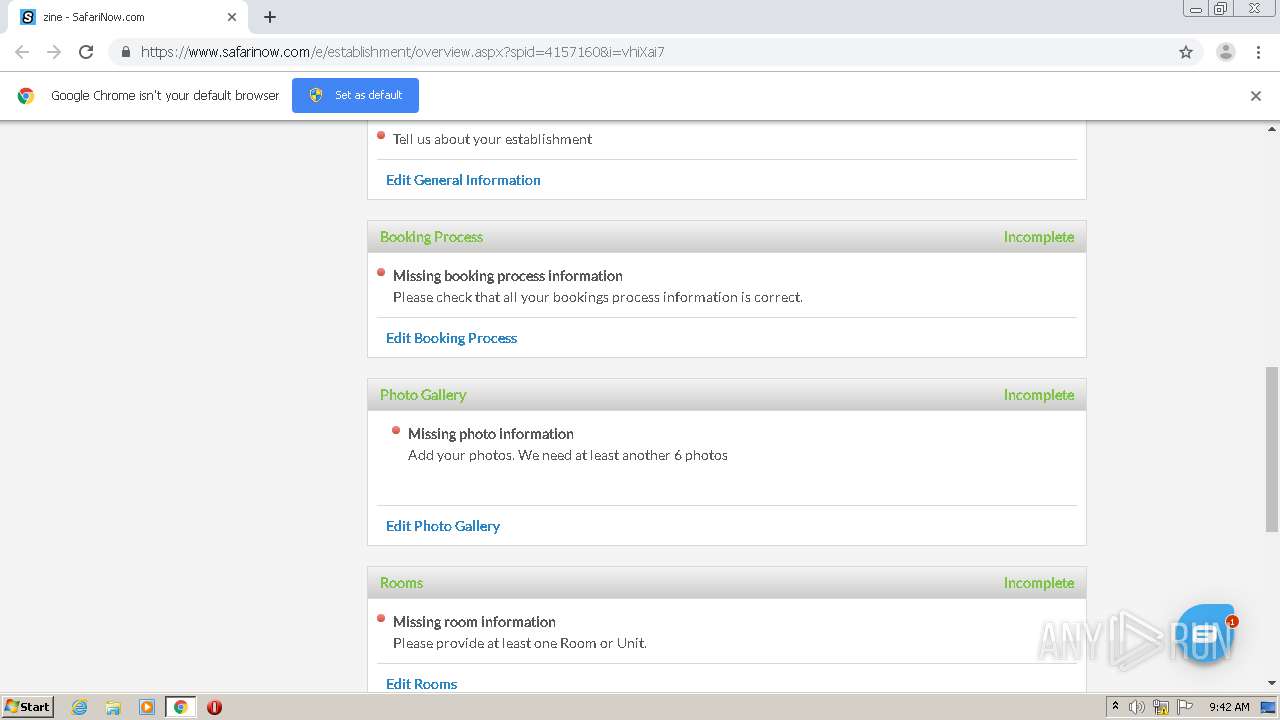Viewport: 1280px width, 720px height.
Task: Show hidden system tray icons
Action: [1115, 707]
